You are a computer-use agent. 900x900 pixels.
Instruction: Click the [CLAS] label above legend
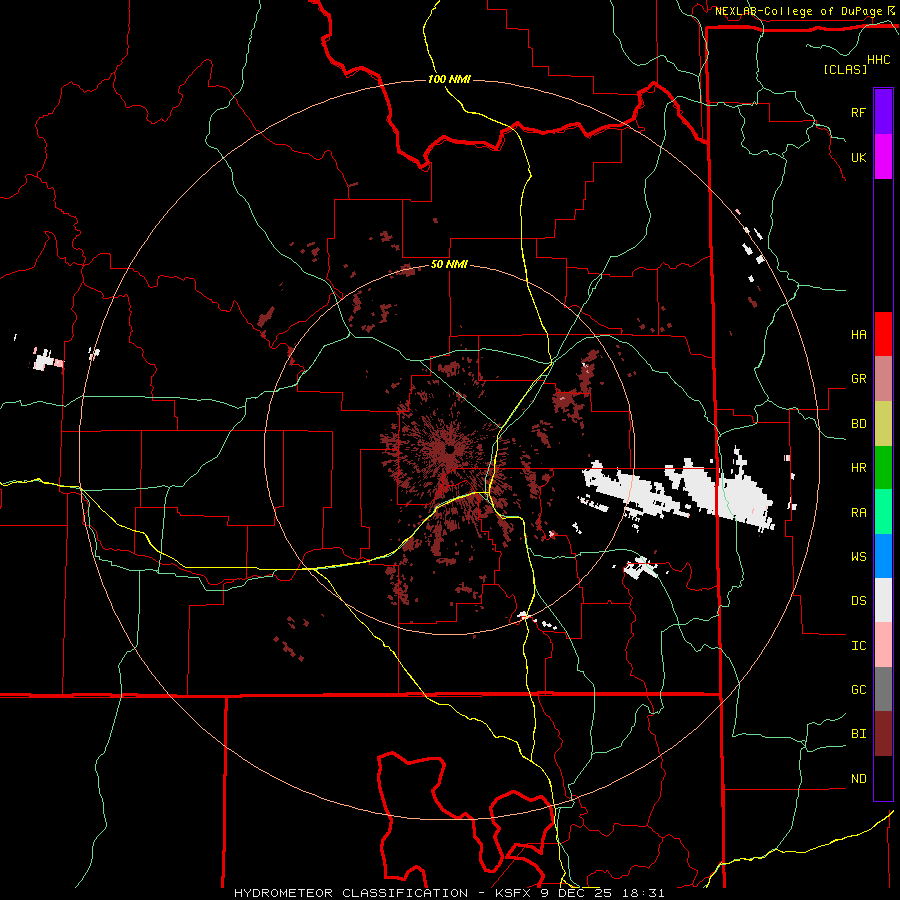[845, 69]
